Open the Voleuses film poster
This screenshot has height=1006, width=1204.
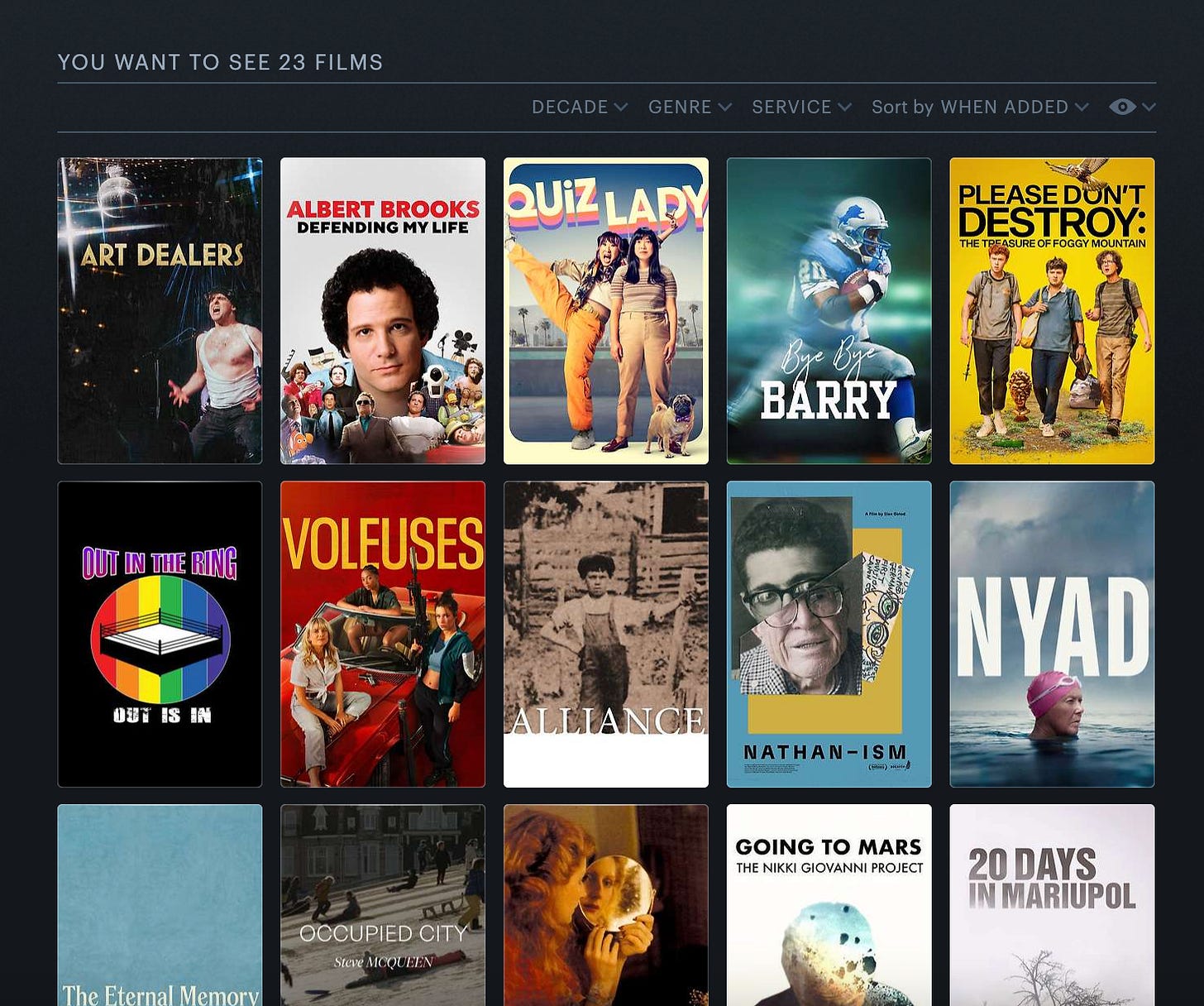pos(383,635)
